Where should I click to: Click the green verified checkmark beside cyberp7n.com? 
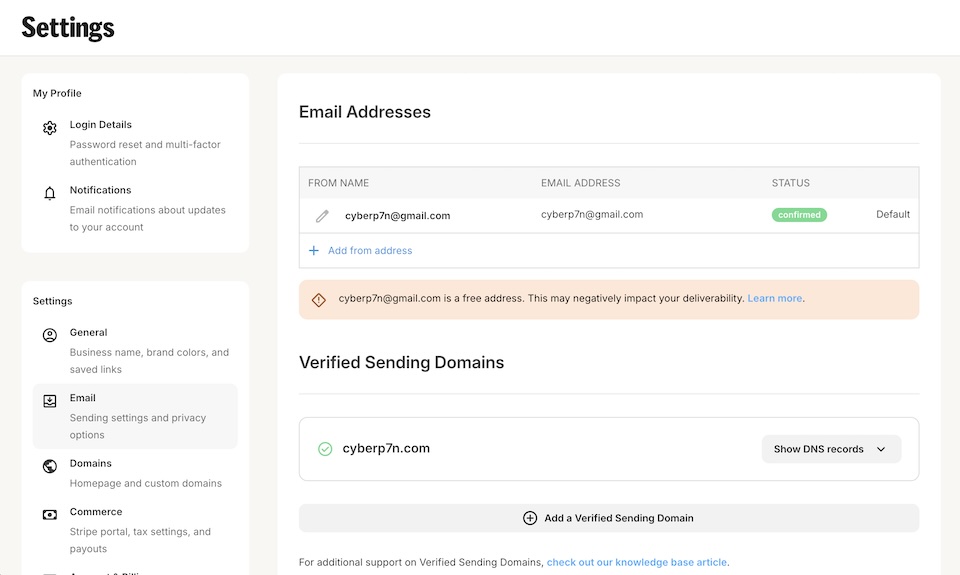coord(325,449)
